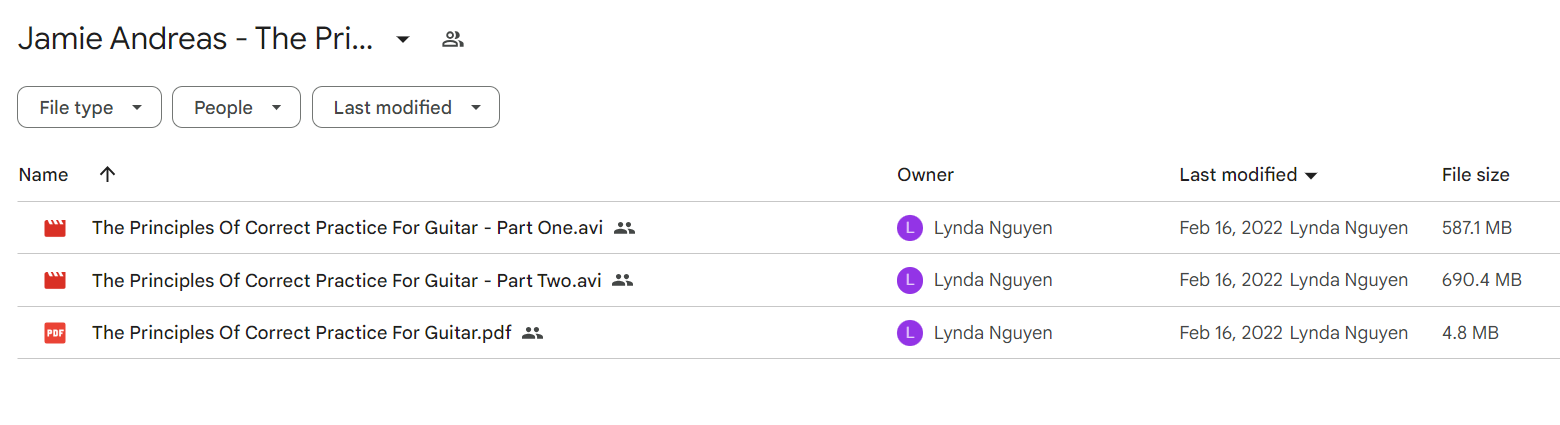Click the File size column header

[1475, 175]
